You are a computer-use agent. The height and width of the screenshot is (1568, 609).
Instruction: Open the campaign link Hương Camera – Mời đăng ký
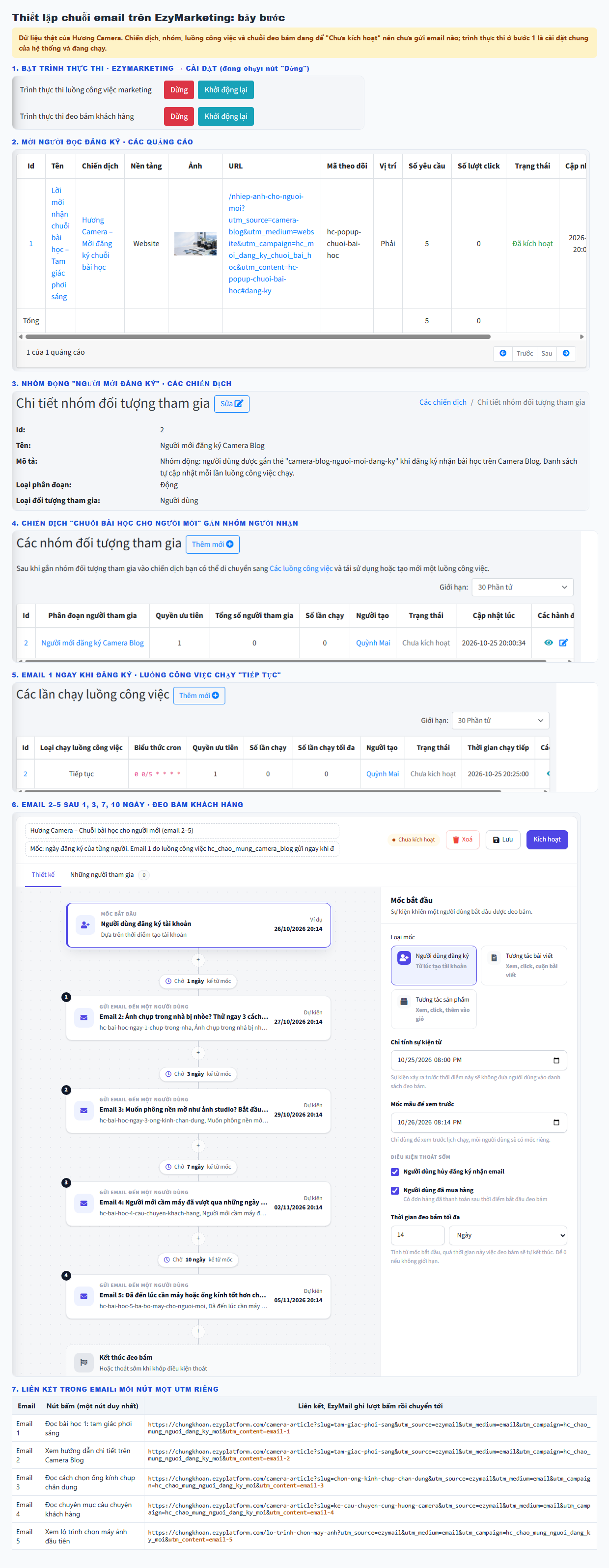tap(97, 244)
